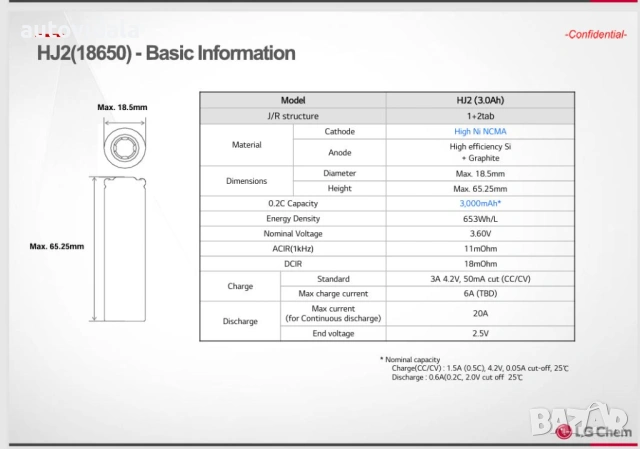Viewport: 640px width, 449px height.
Task: Click the "Max. 65.25mm" label beside the battery drawing
Action: tap(57, 247)
